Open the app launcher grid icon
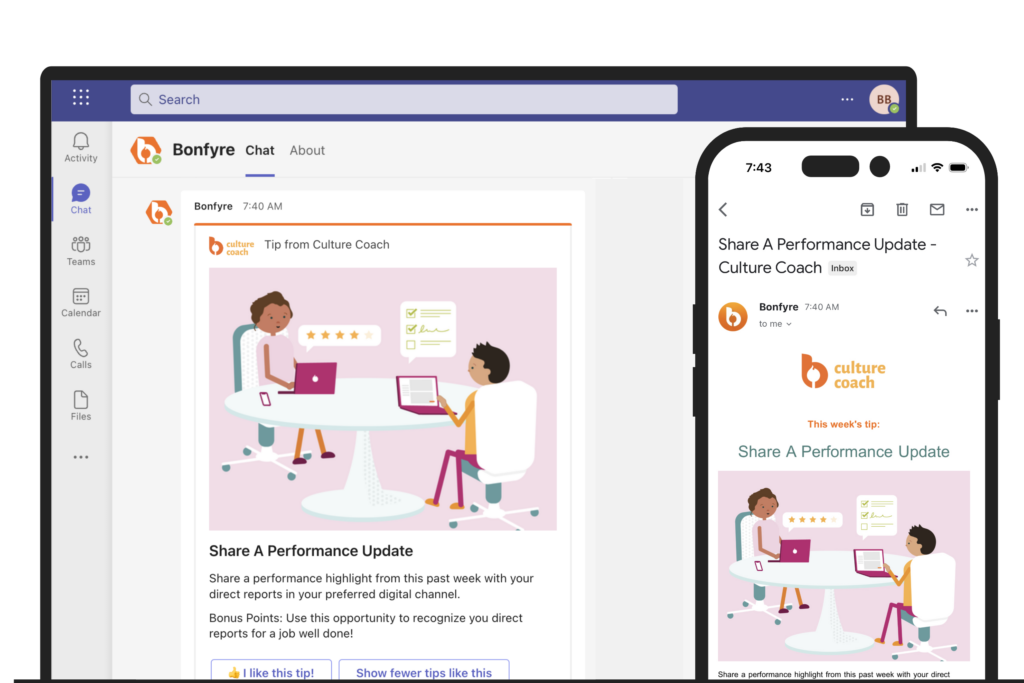 pyautogui.click(x=81, y=97)
